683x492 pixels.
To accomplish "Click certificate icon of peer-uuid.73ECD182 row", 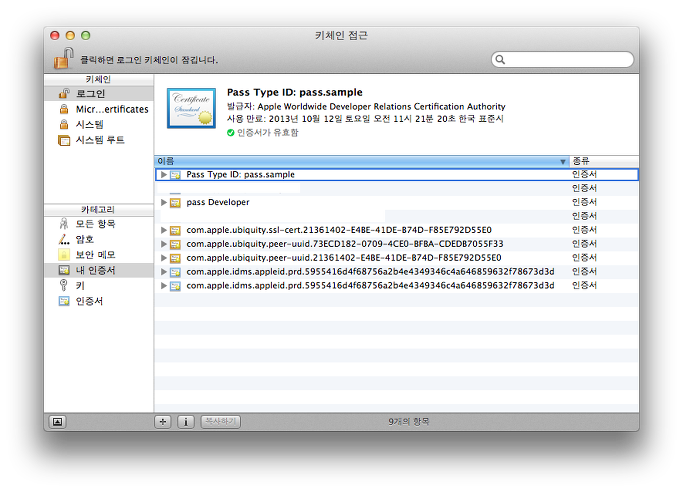I will coord(176,244).
